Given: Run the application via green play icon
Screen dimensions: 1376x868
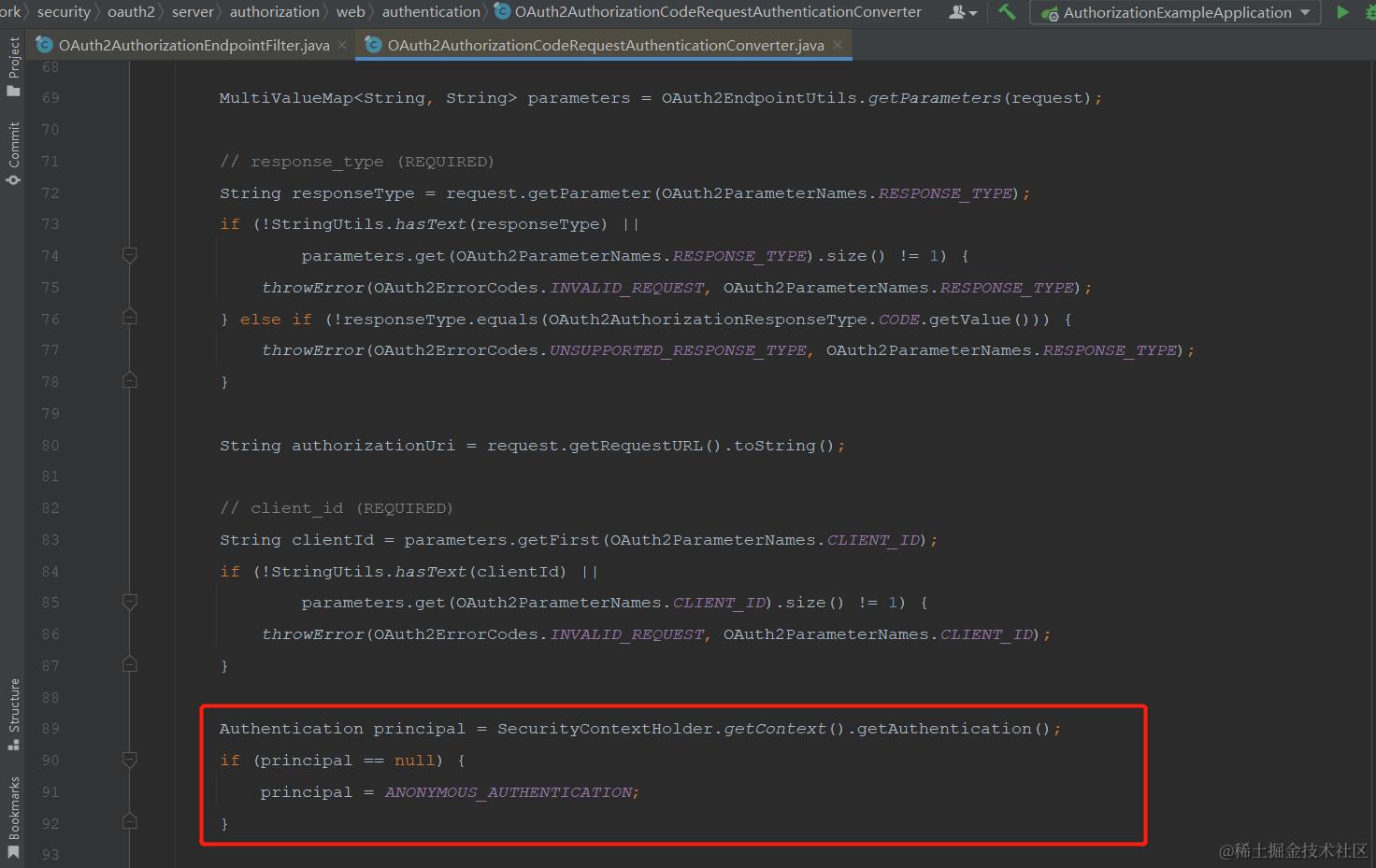Looking at the screenshot, I should (1343, 12).
